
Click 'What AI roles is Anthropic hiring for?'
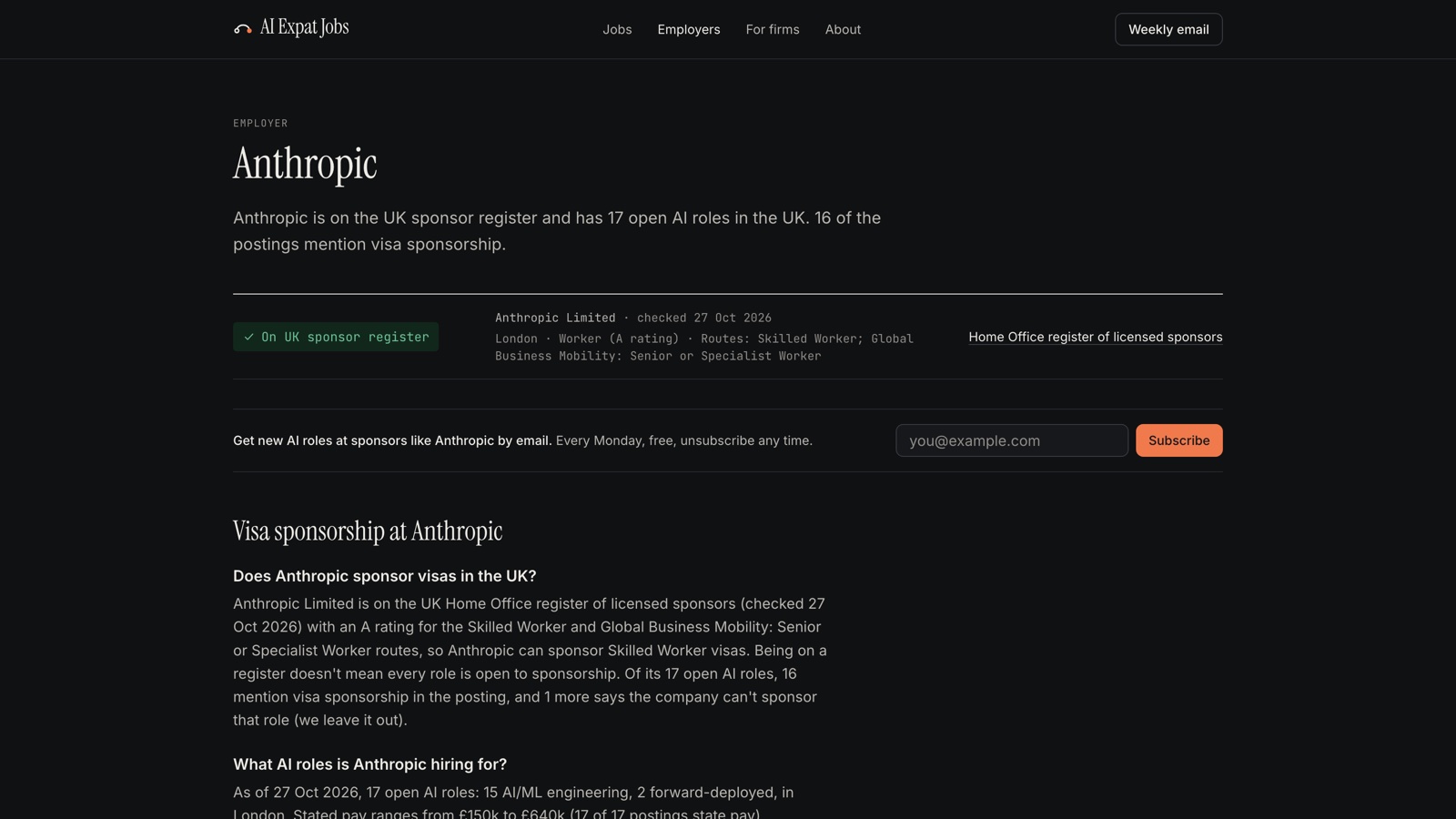(369, 764)
